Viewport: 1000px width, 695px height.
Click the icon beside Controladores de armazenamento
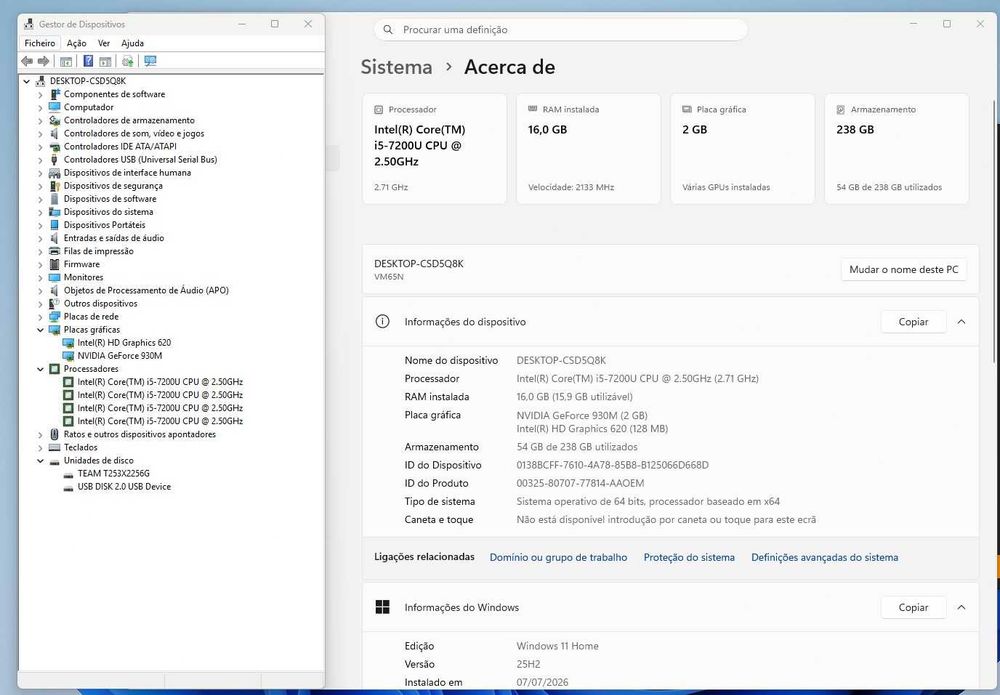point(55,121)
